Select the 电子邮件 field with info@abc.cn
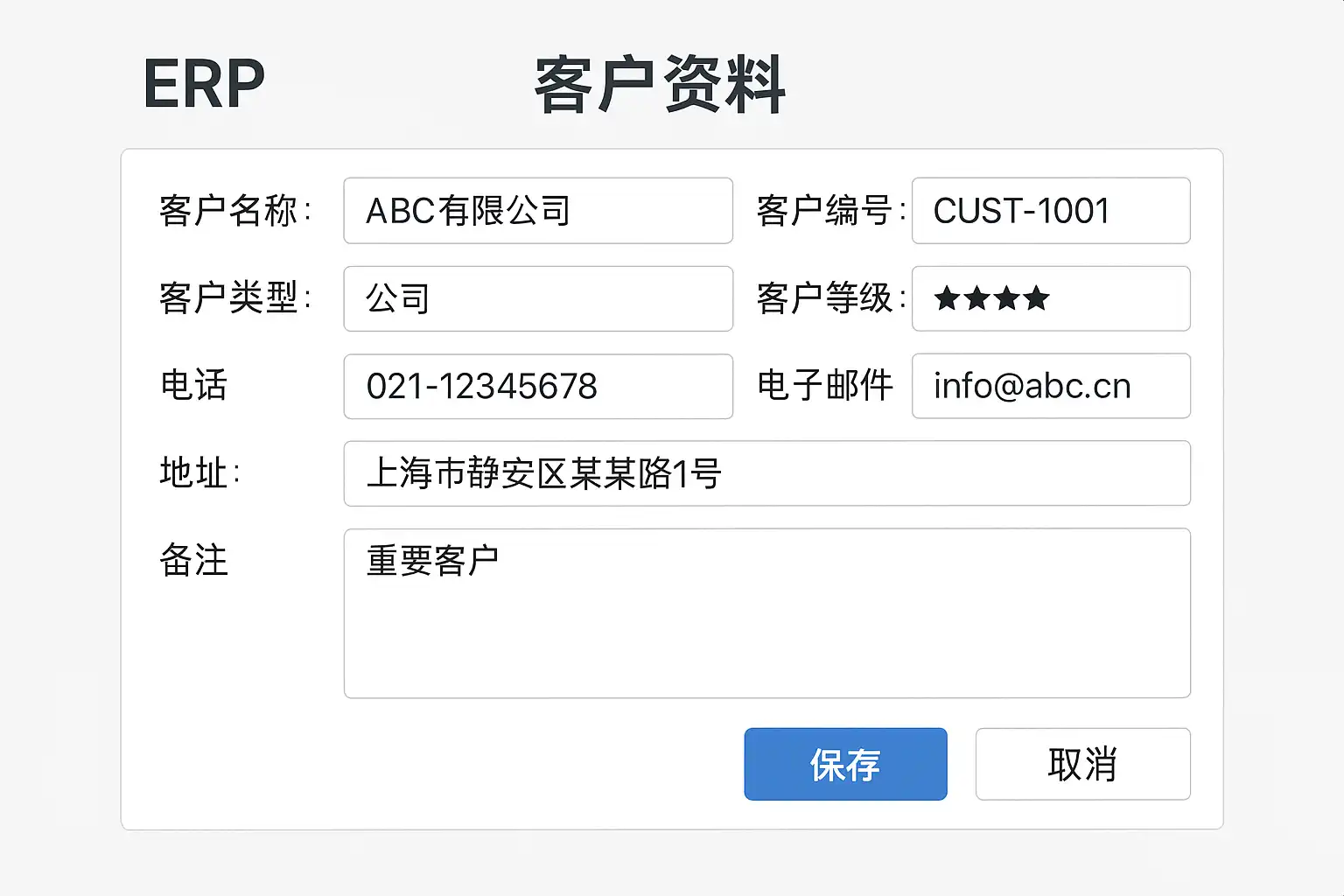 click(x=1050, y=386)
